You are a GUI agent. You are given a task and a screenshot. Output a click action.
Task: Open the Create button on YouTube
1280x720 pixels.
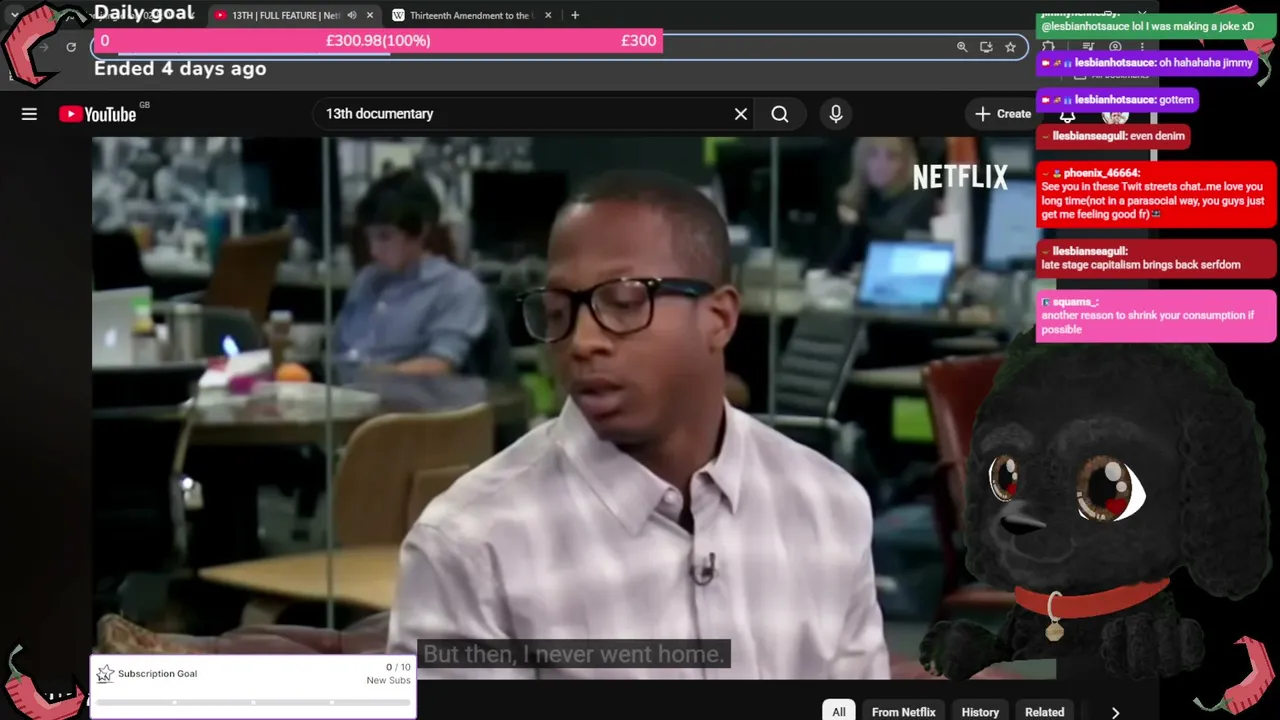coord(1003,114)
